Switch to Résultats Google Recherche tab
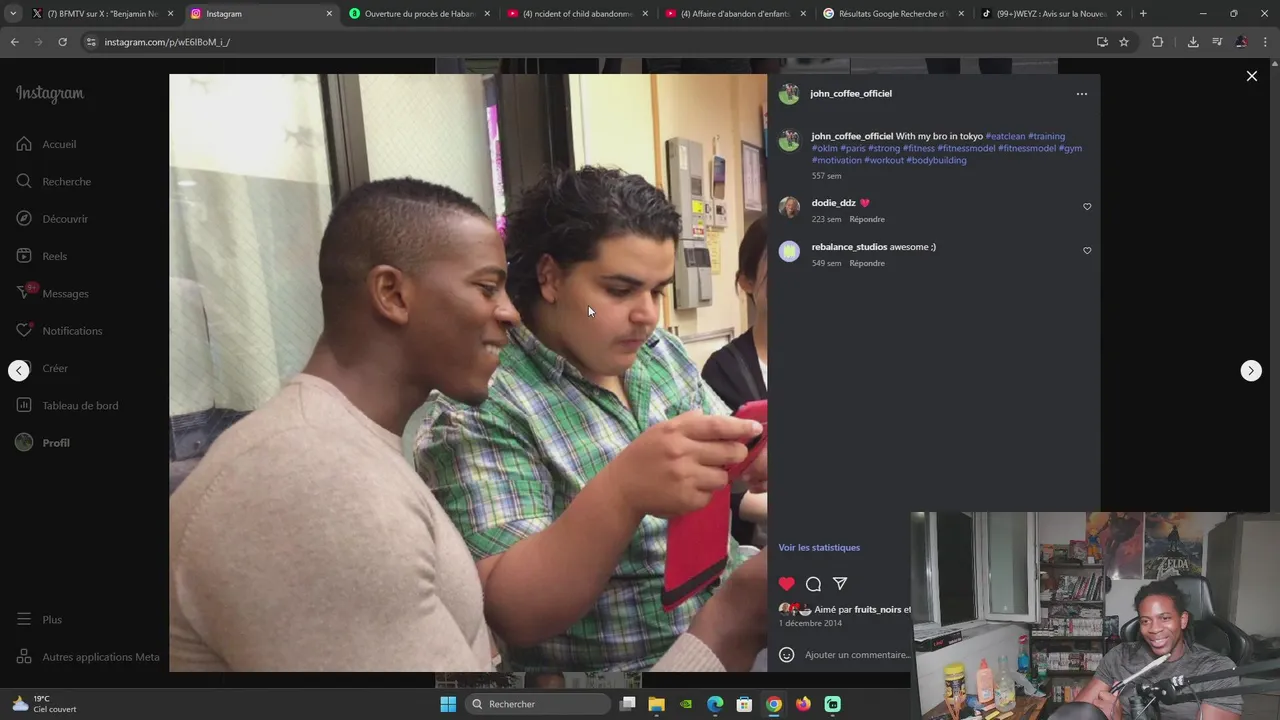The width and height of the screenshot is (1280, 720). click(x=894, y=14)
